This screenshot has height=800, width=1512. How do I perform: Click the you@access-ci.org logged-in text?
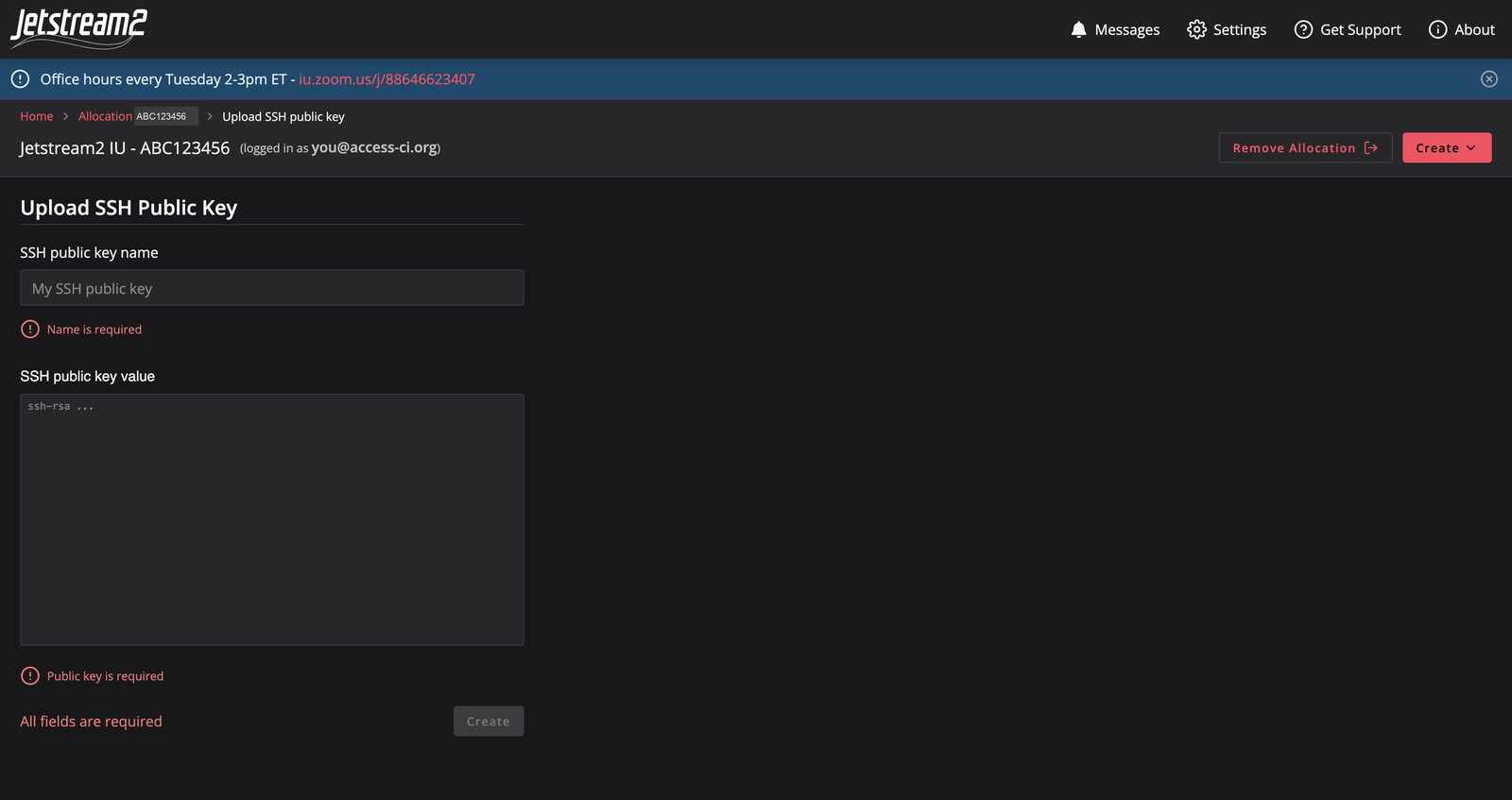[x=375, y=147]
